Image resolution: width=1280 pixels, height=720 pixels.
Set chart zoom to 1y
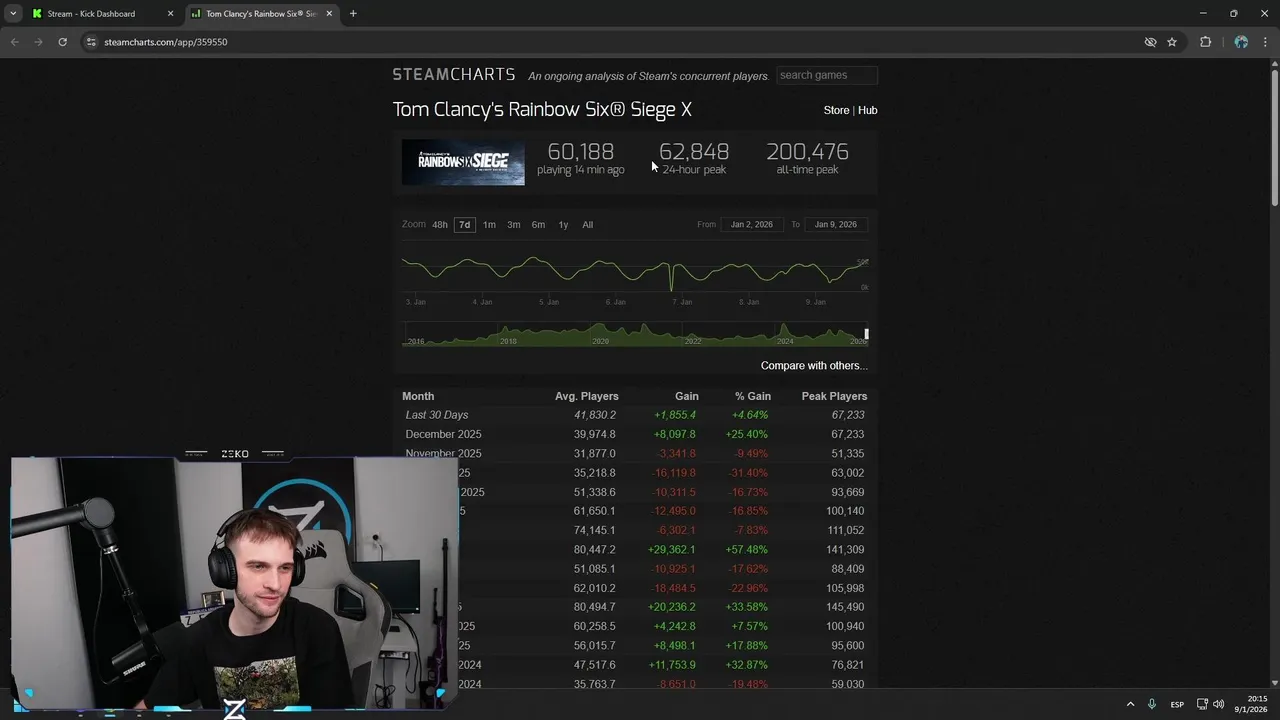click(563, 225)
